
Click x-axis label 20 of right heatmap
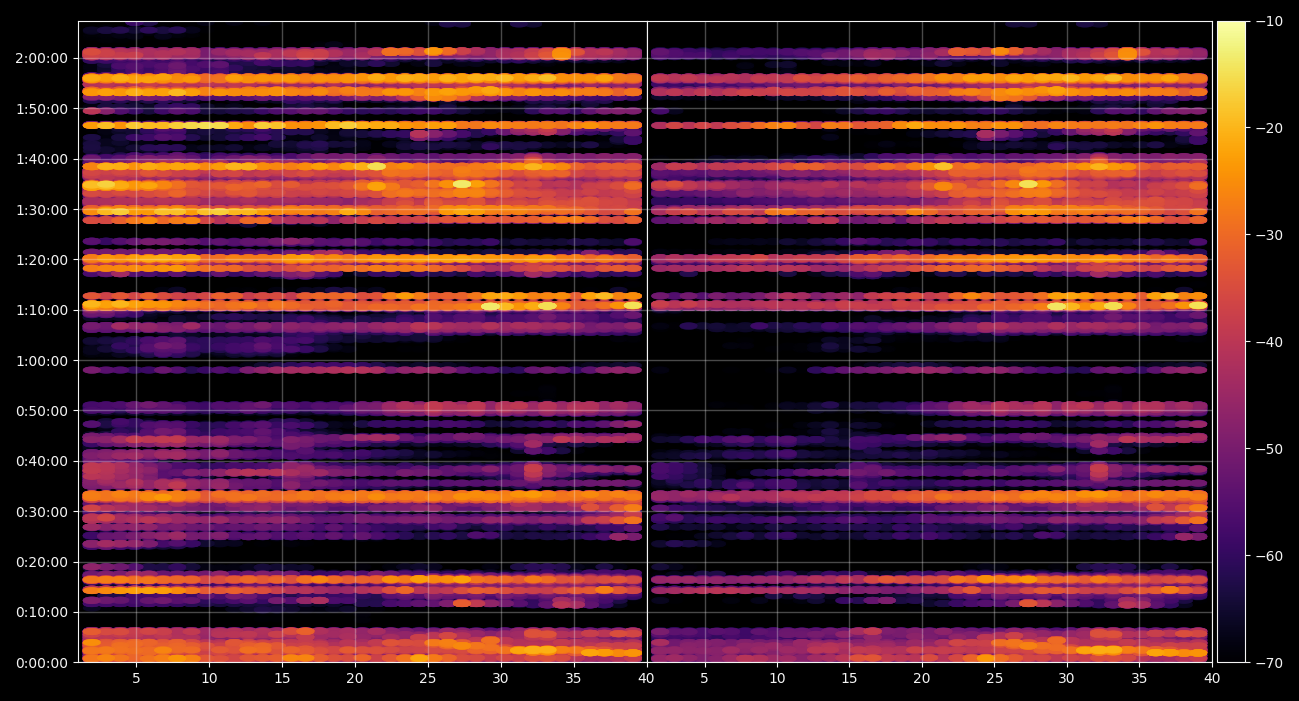tap(922, 679)
